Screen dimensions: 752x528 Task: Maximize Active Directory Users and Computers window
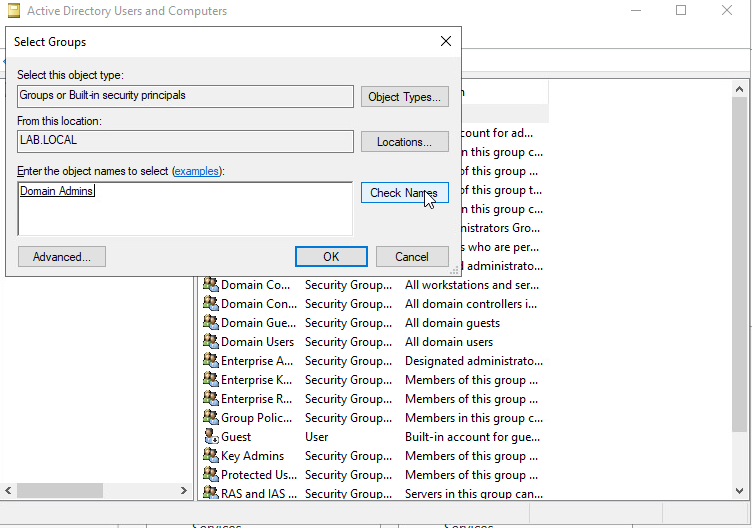click(681, 10)
